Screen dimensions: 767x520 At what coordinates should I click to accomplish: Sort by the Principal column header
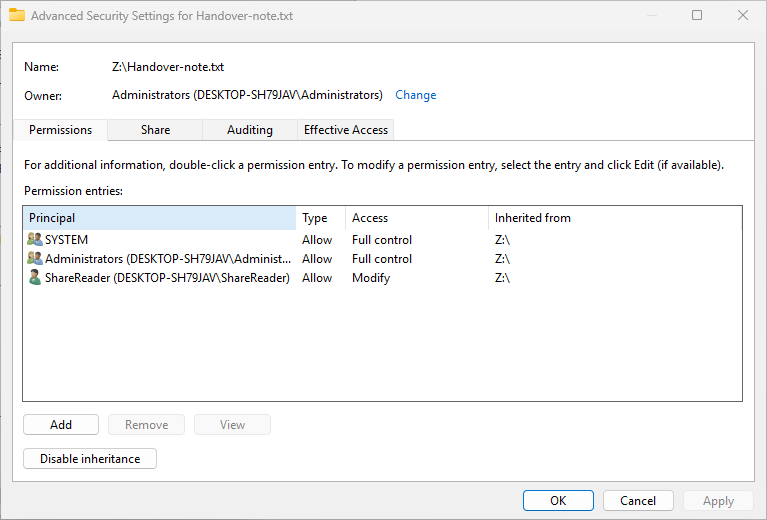click(159, 218)
